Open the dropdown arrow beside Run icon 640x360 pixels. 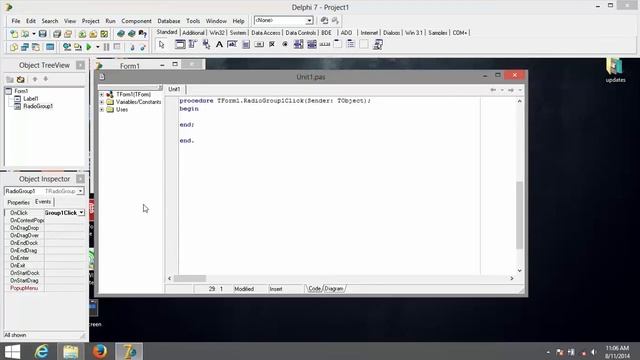[x=98, y=47]
